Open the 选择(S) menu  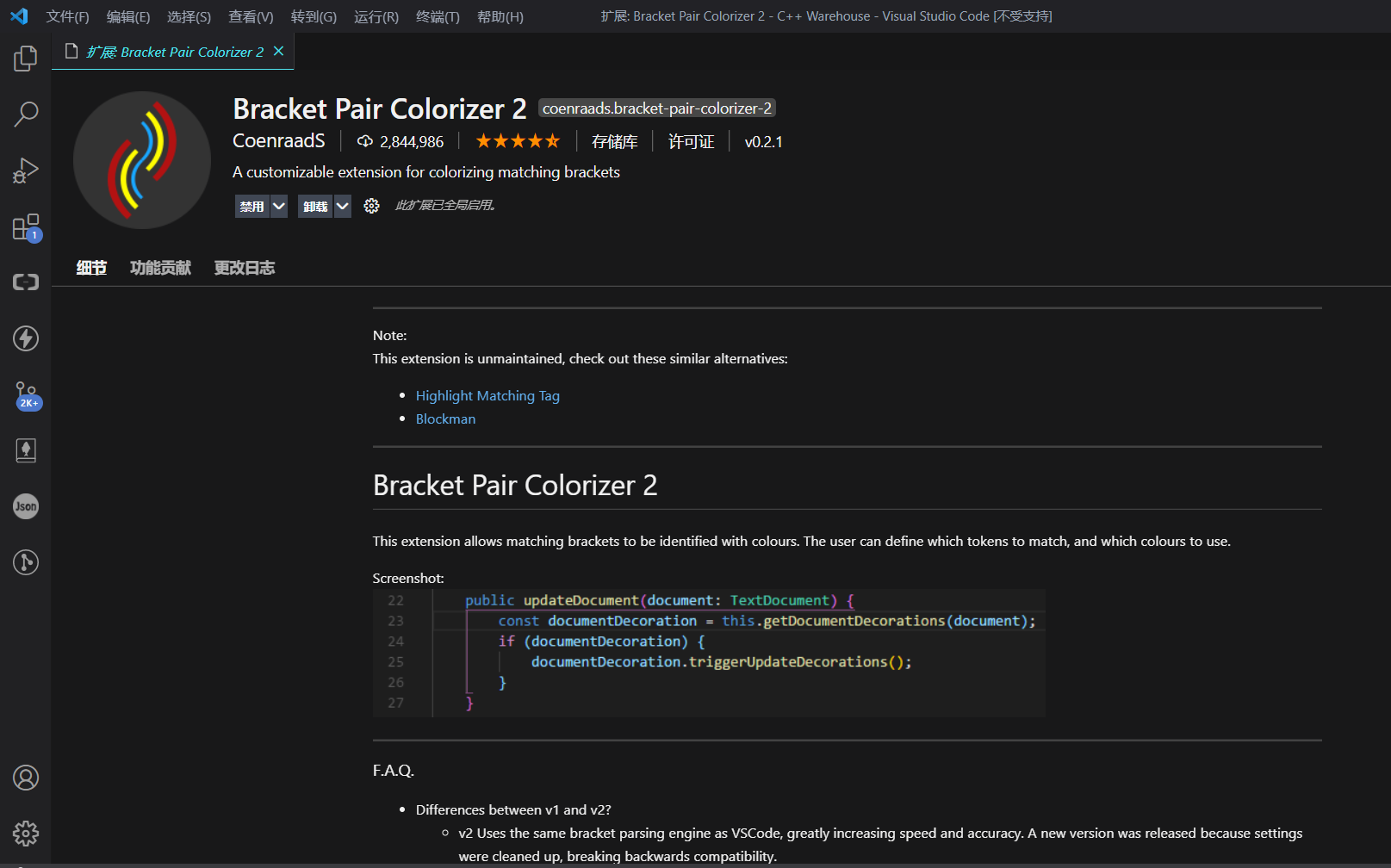point(189,16)
